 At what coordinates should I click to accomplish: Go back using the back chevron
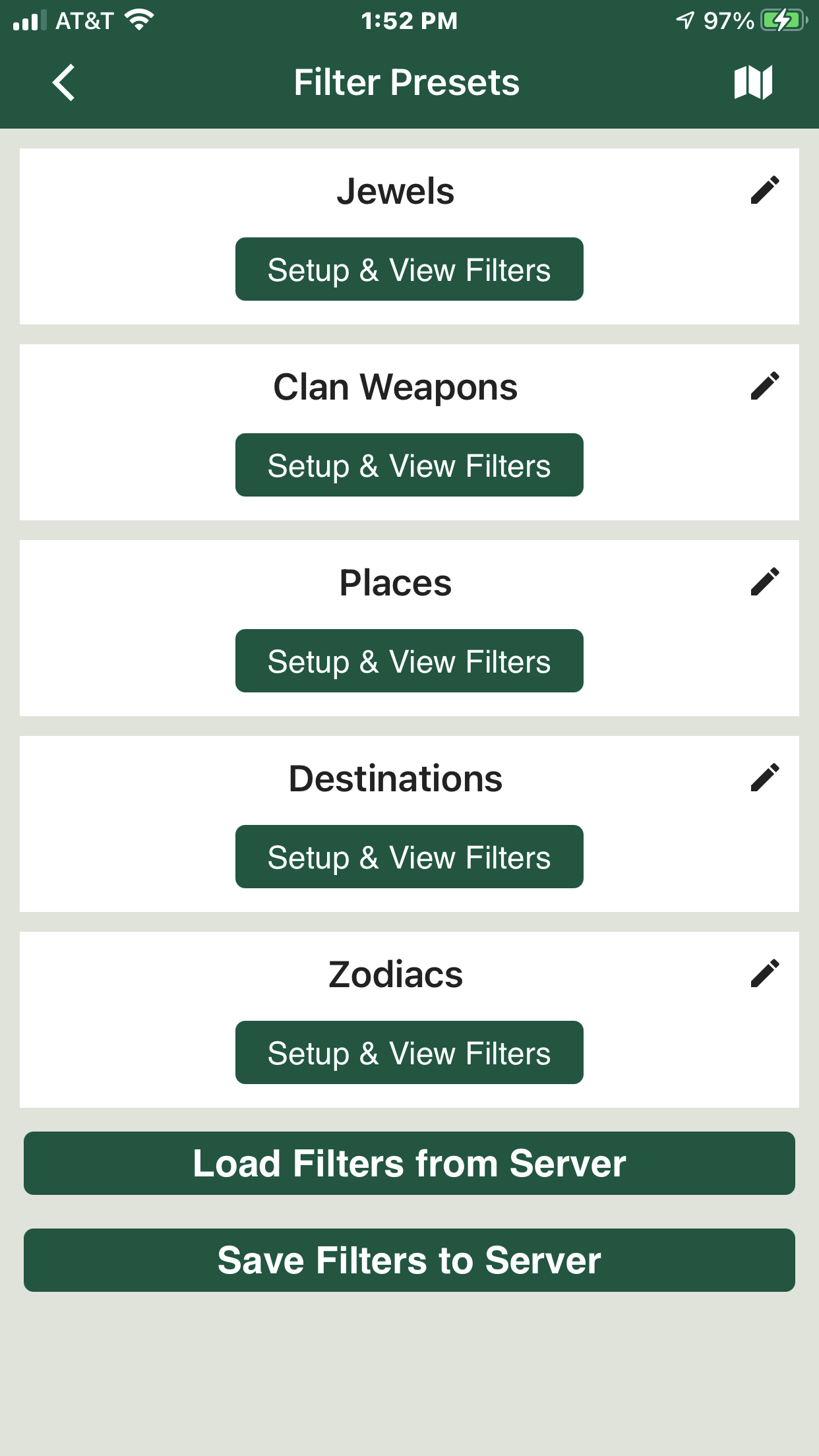[63, 82]
